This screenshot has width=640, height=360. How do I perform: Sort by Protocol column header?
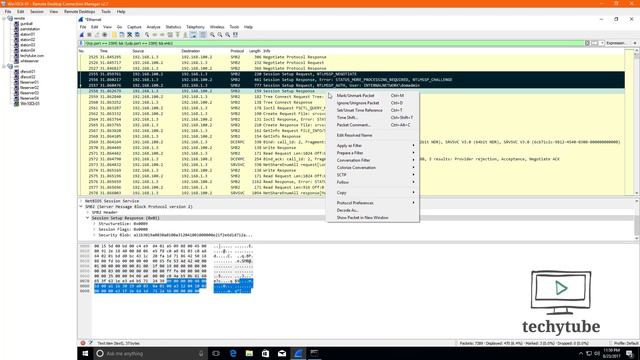pos(237,51)
